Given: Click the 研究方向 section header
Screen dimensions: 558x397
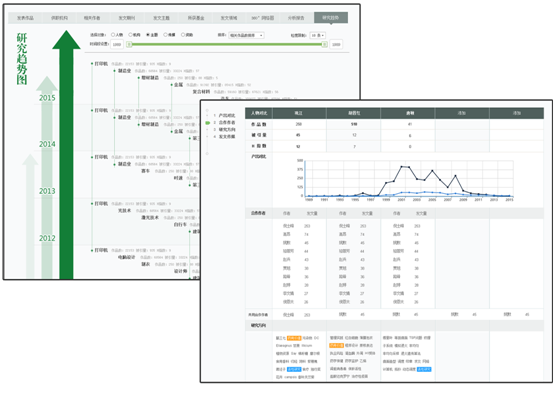Looking at the screenshot, I should point(259,326).
